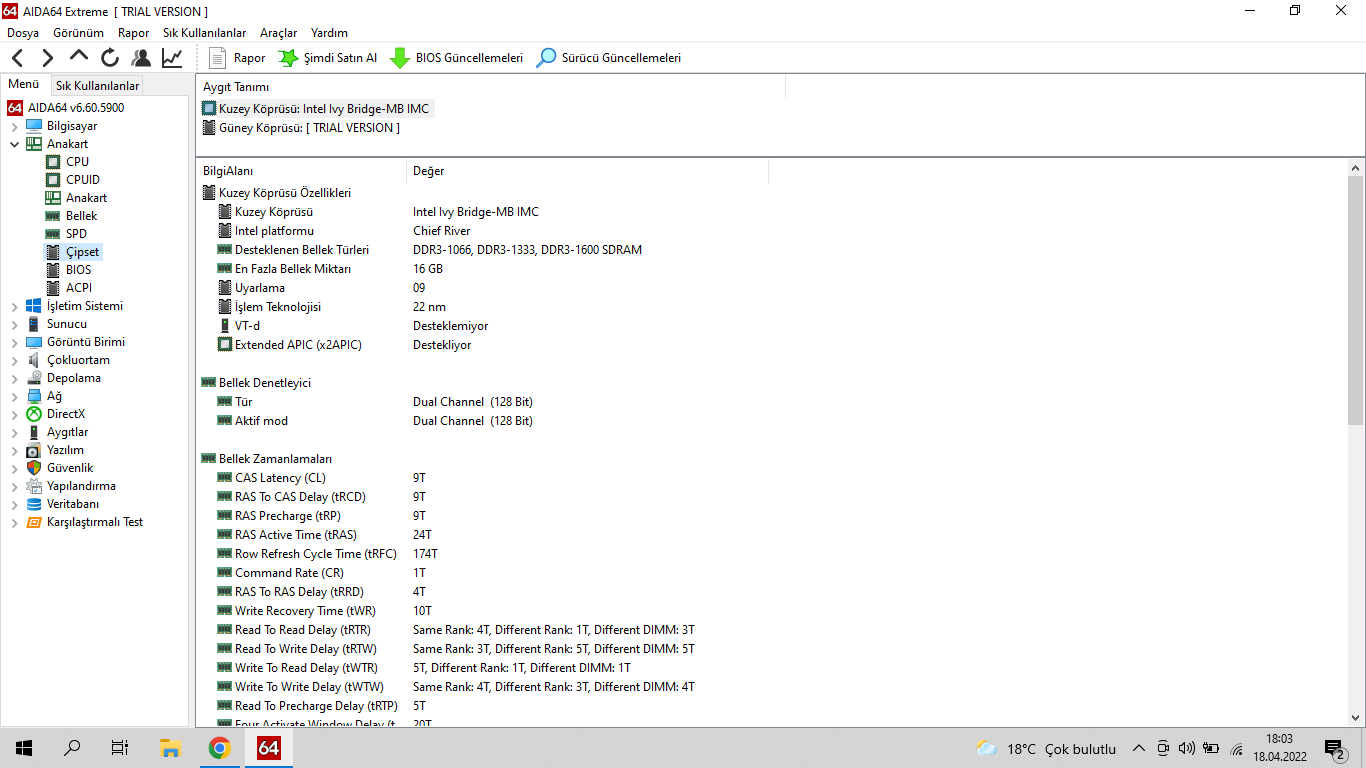The height and width of the screenshot is (768, 1366).
Task: Select the Yazılım tree item
Action: tap(65, 450)
